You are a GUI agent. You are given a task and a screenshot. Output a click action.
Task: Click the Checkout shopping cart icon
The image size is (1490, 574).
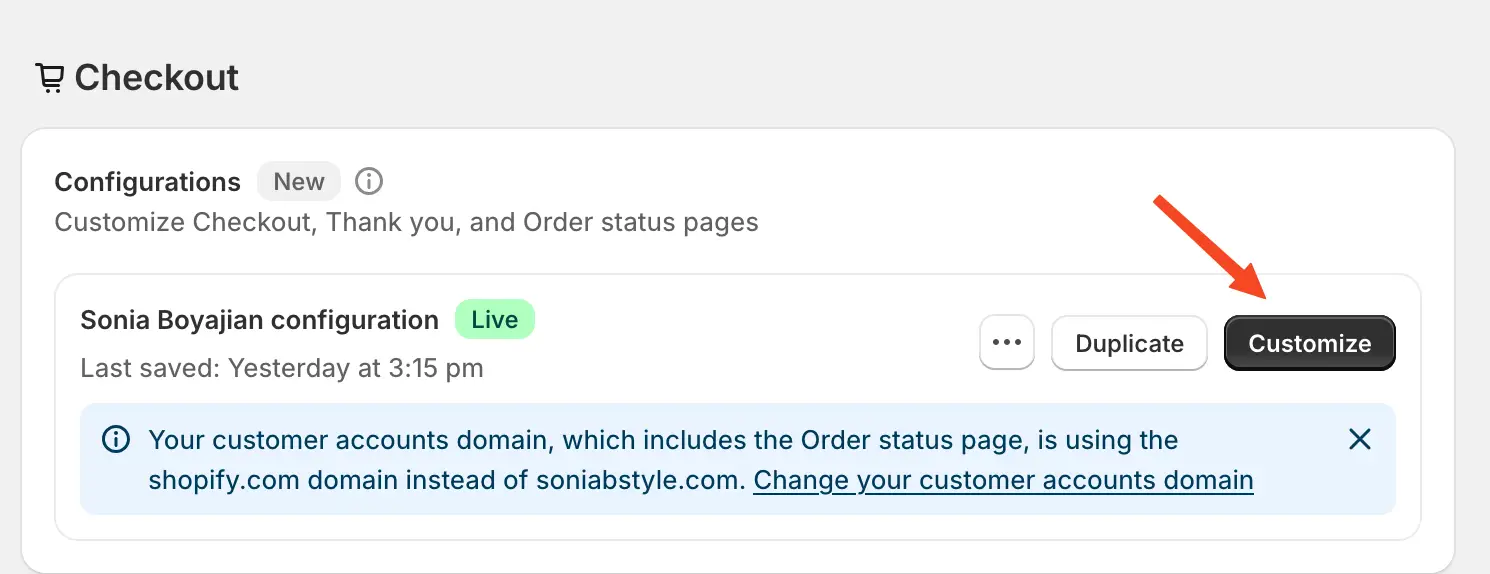(x=50, y=78)
